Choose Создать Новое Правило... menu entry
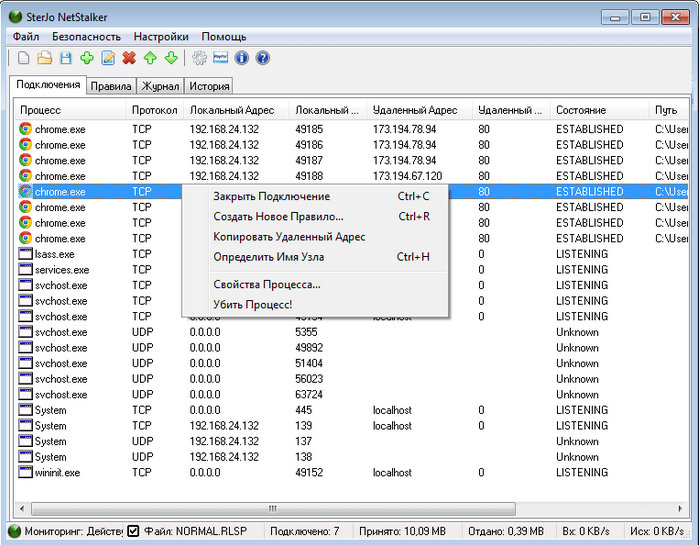 point(315,216)
